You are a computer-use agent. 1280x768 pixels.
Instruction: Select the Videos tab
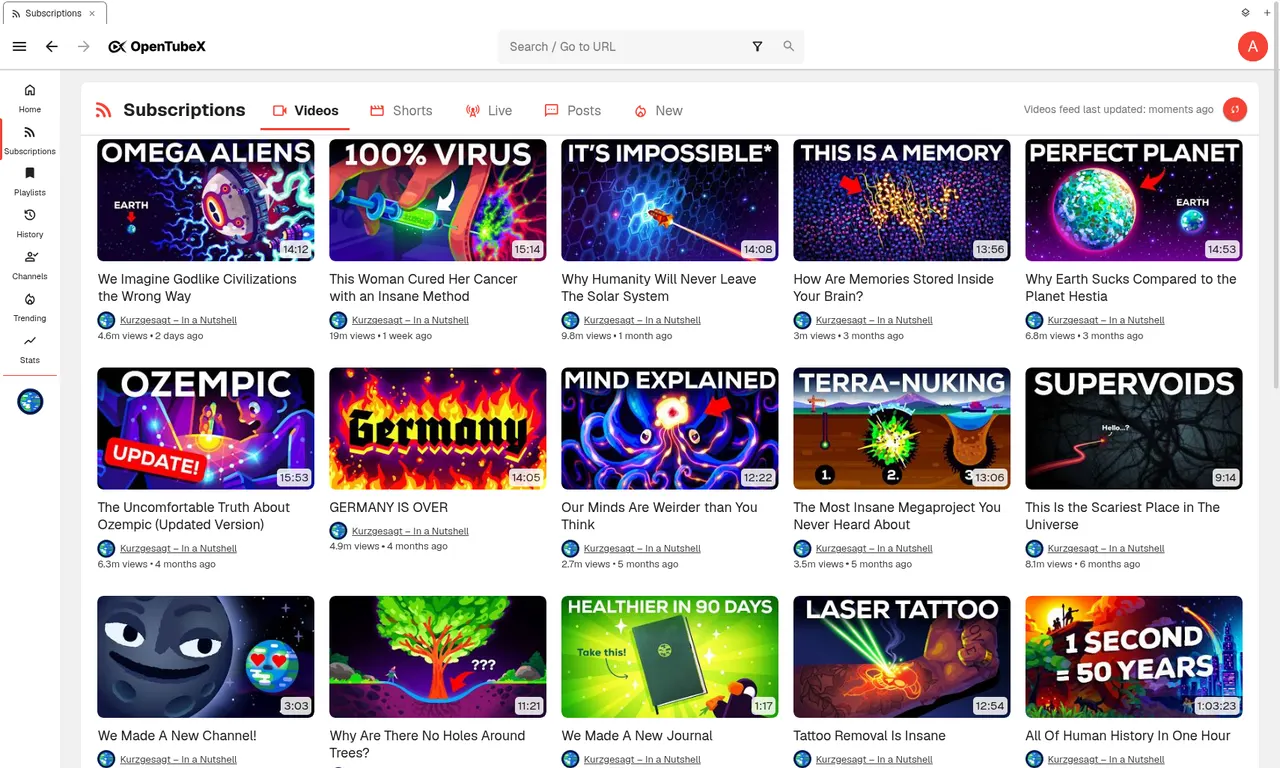pos(305,111)
